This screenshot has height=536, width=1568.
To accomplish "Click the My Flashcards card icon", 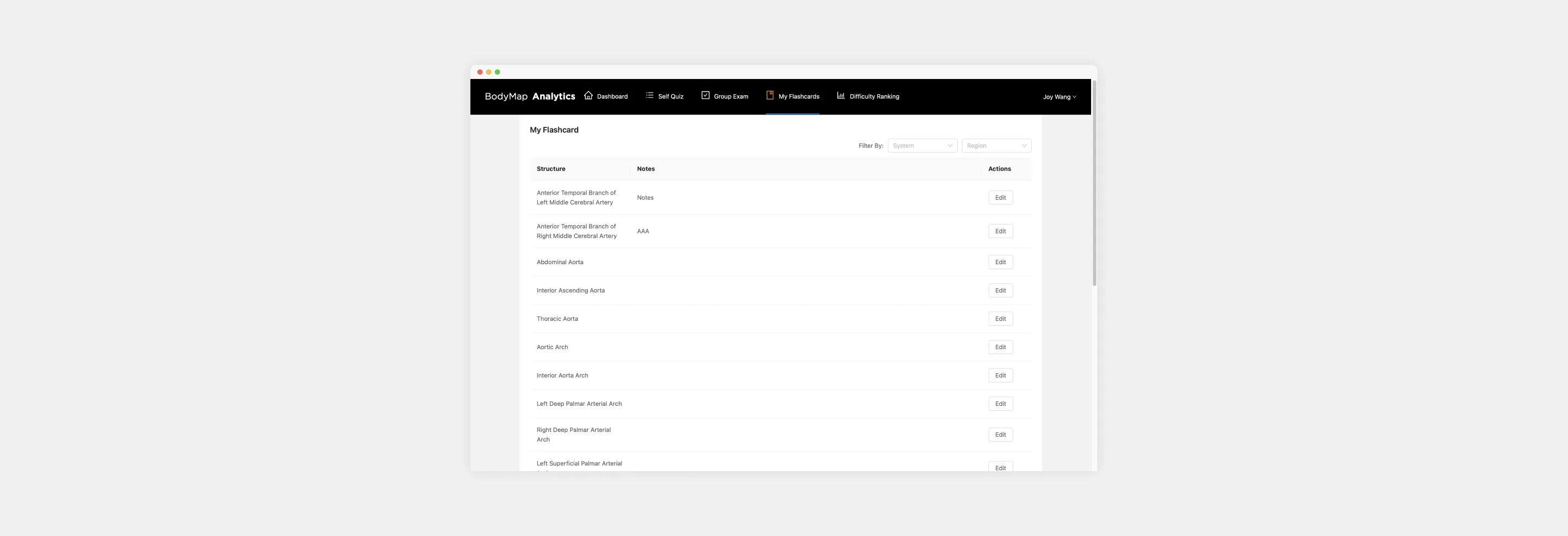I will click(769, 96).
